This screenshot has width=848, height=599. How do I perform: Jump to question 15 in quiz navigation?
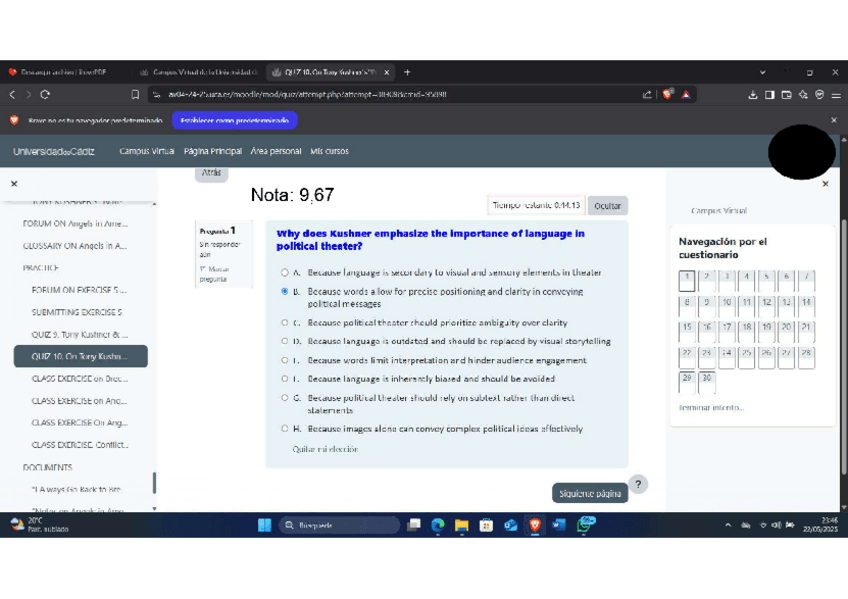(687, 327)
